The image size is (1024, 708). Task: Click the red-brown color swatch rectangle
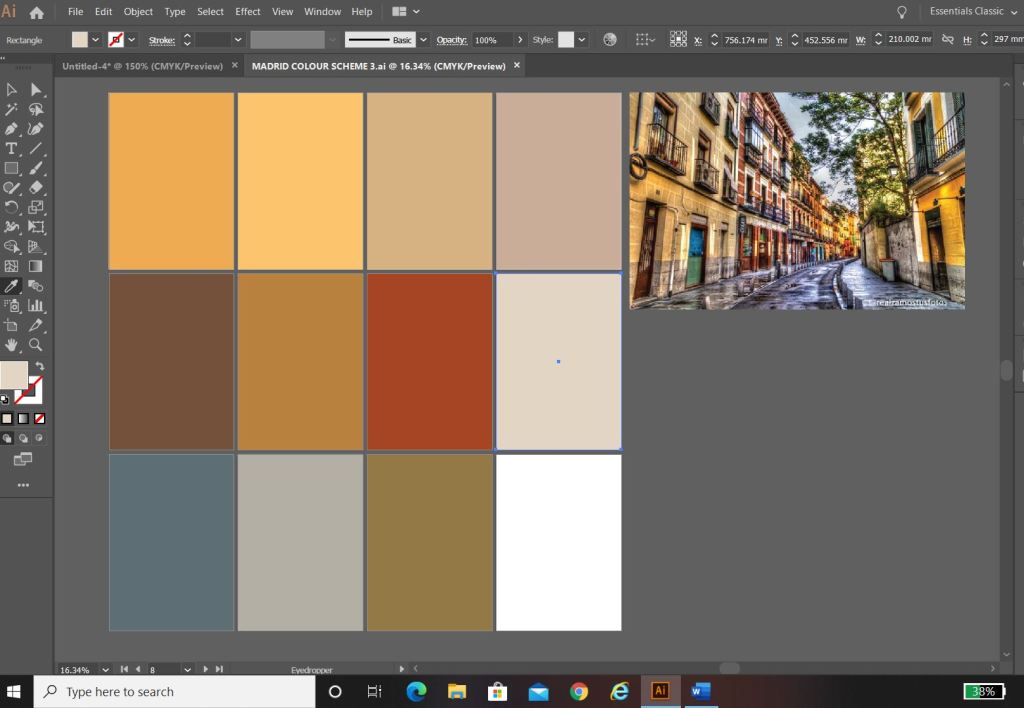(x=429, y=361)
